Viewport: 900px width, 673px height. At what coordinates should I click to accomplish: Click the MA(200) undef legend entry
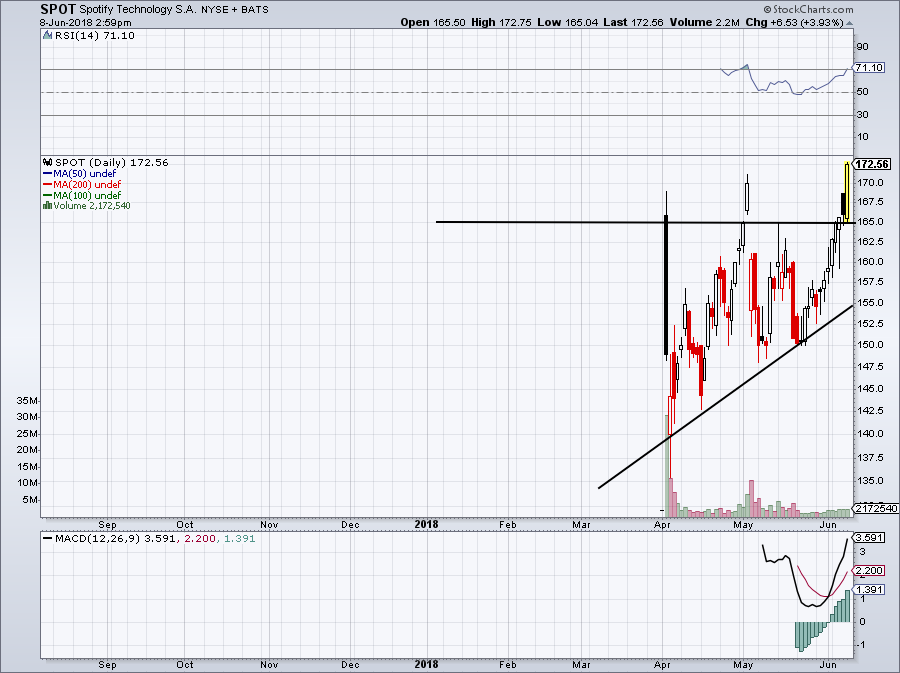pyautogui.click(x=82, y=184)
